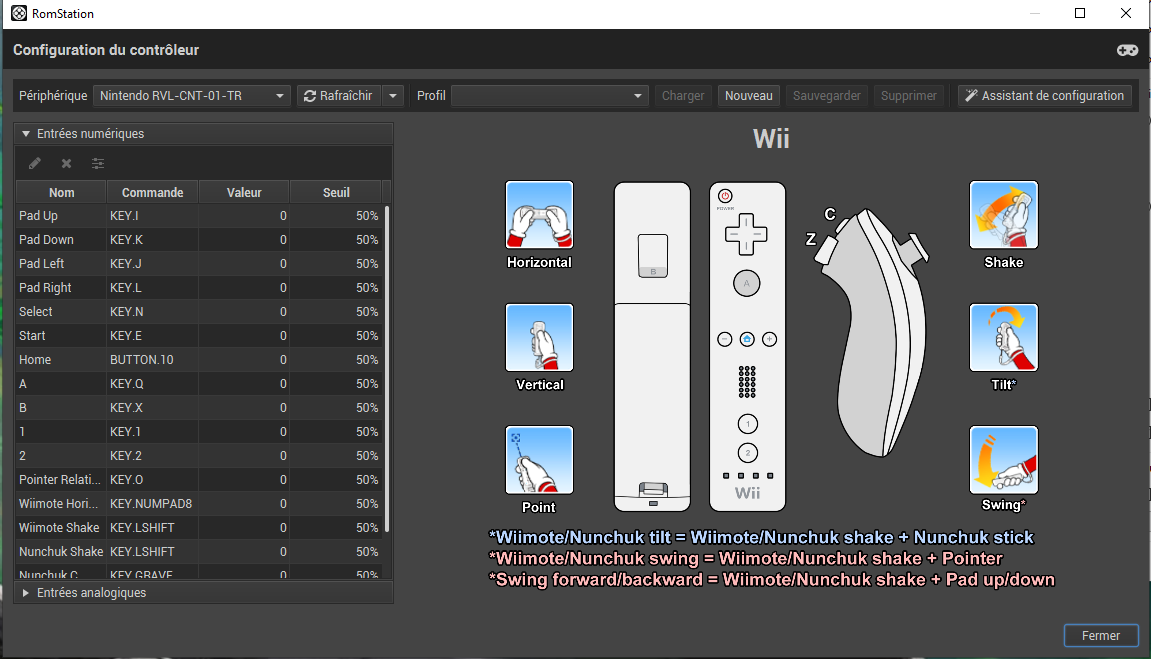Viewport: 1151px width, 659px height.
Task: Click the BUTTON.10 command cell
Action: tap(153, 360)
